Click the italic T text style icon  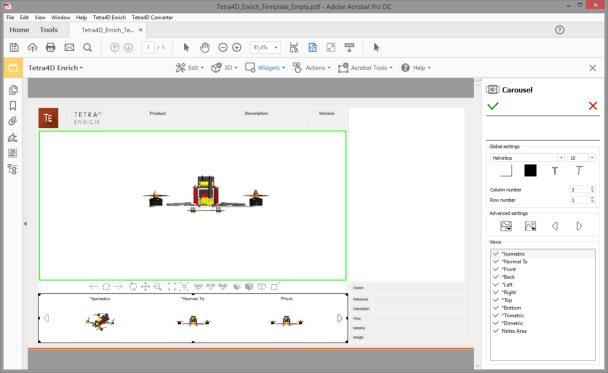pyautogui.click(x=579, y=171)
